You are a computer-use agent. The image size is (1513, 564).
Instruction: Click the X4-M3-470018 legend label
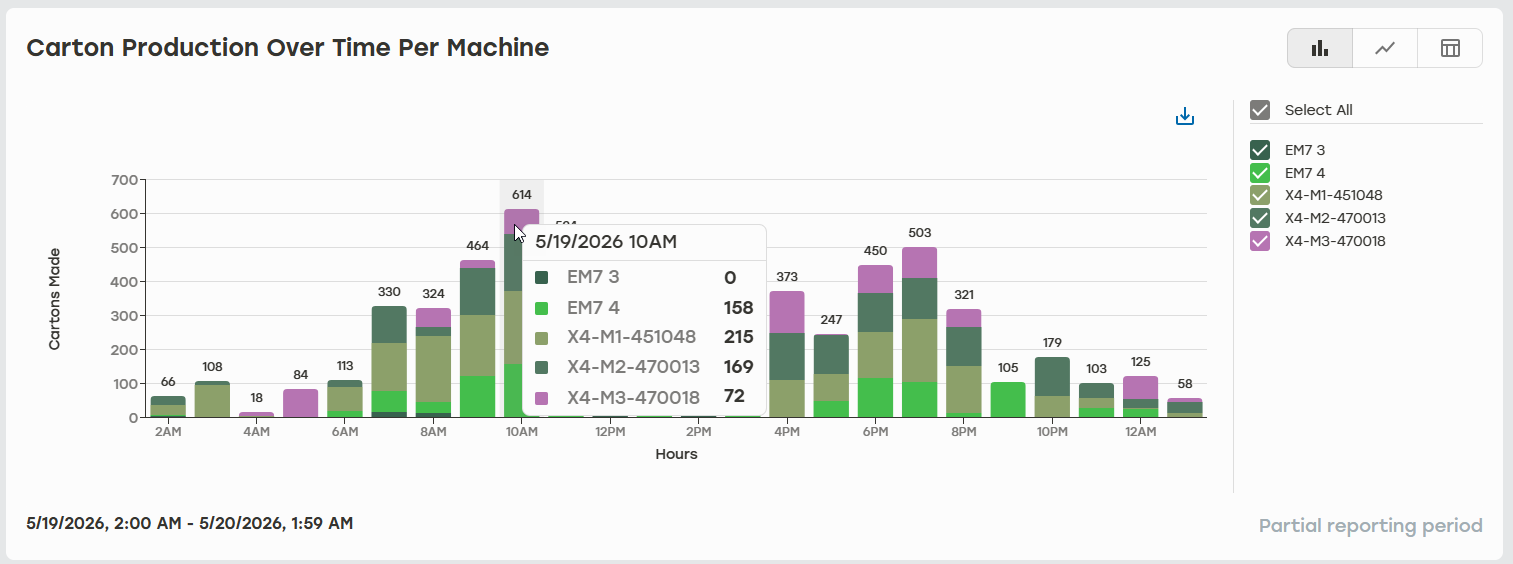click(1335, 241)
